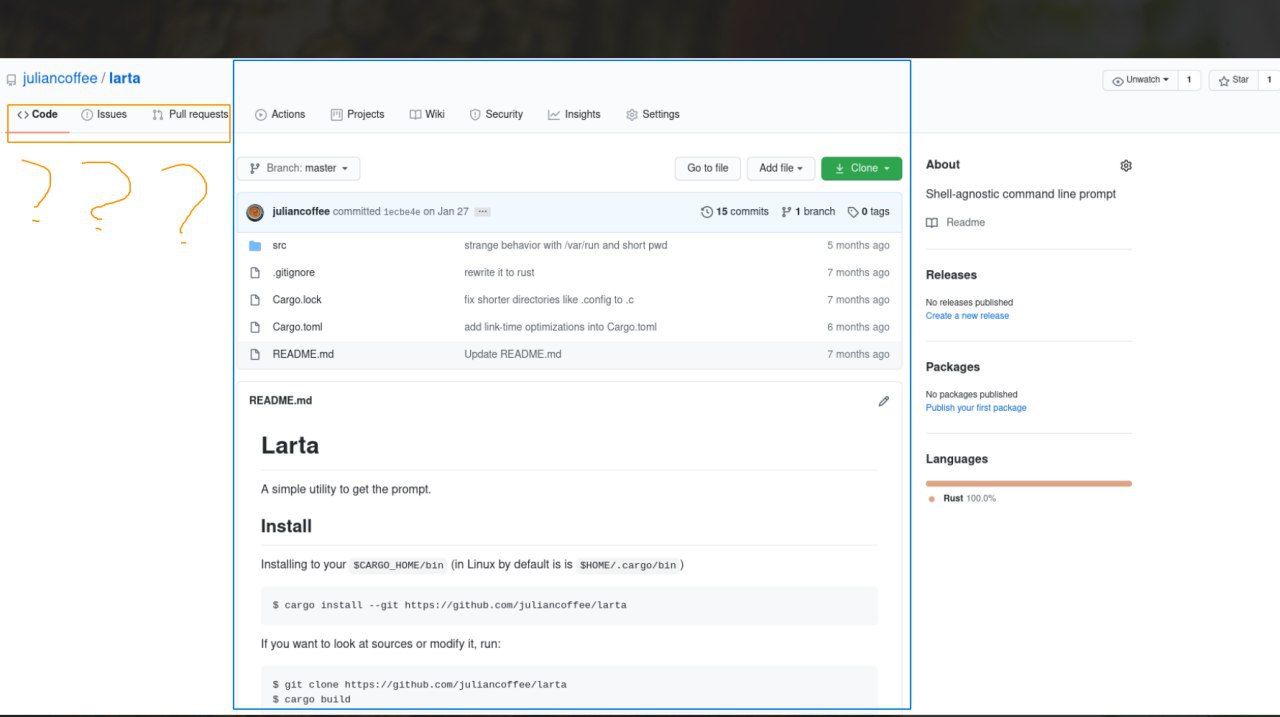
Task: Click Create a new release
Action: coord(967,316)
